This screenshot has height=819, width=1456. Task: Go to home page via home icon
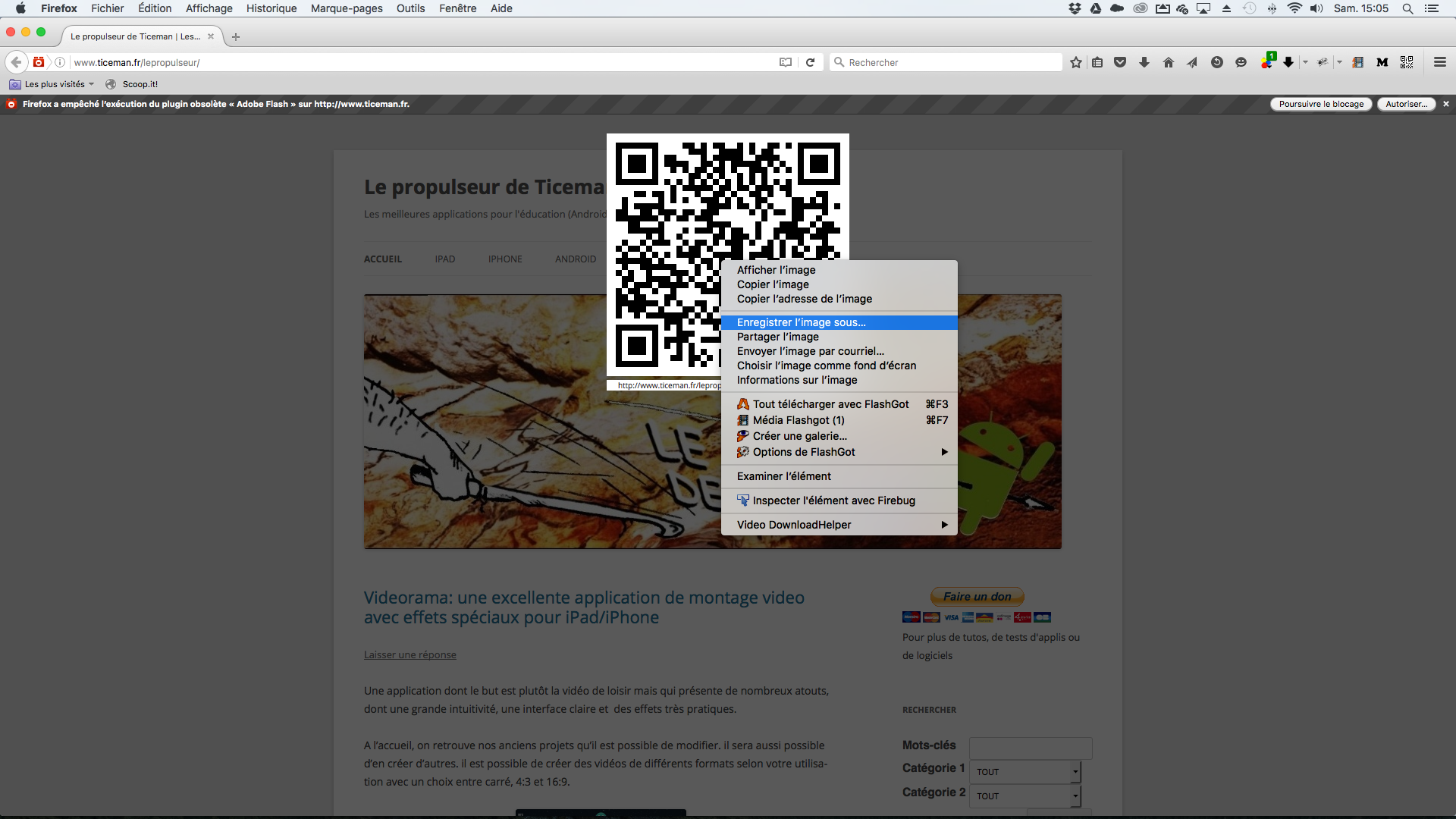[x=1168, y=62]
